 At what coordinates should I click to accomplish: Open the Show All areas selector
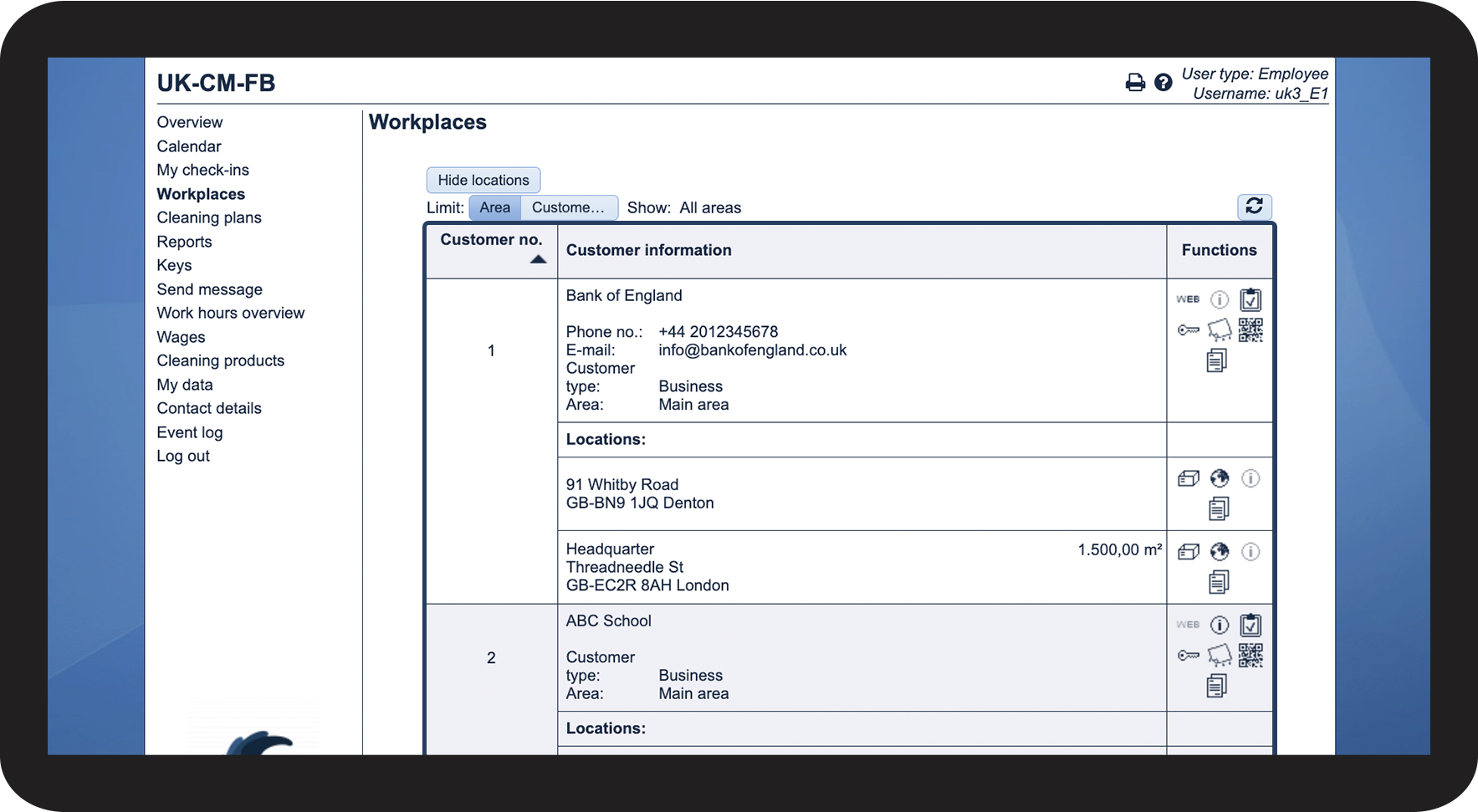tap(709, 208)
